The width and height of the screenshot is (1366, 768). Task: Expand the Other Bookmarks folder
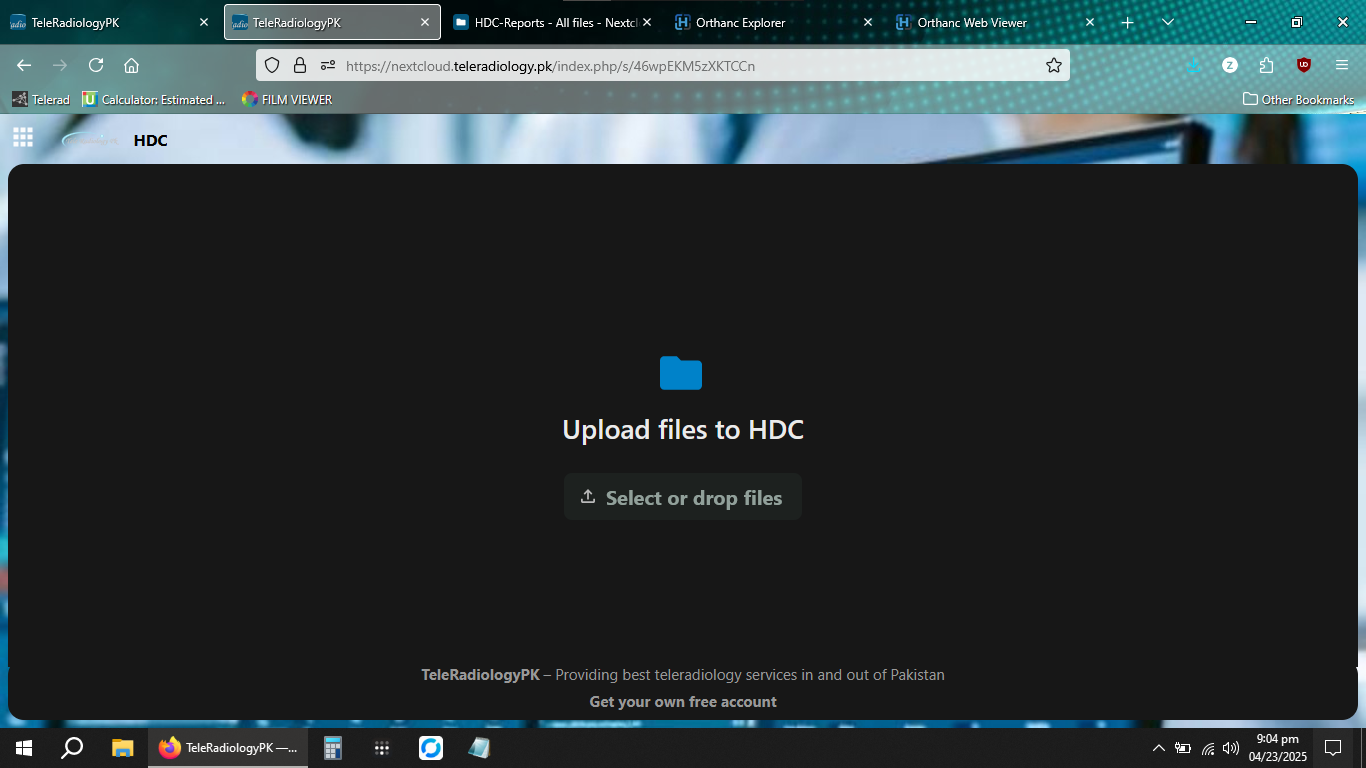[x=1298, y=99]
